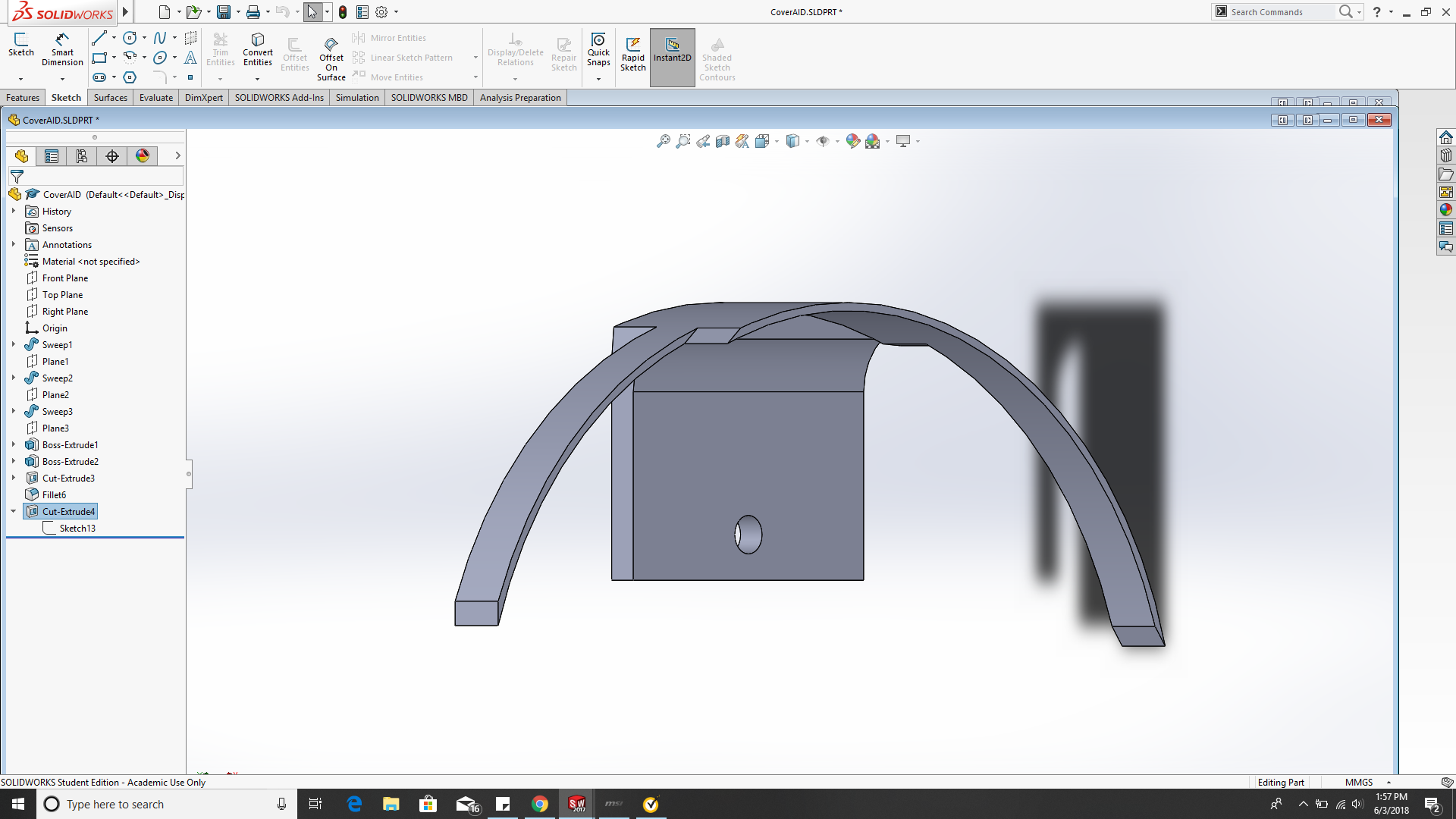The width and height of the screenshot is (1456, 819).
Task: Open the View Orientation dropdown arrow
Action: click(777, 141)
